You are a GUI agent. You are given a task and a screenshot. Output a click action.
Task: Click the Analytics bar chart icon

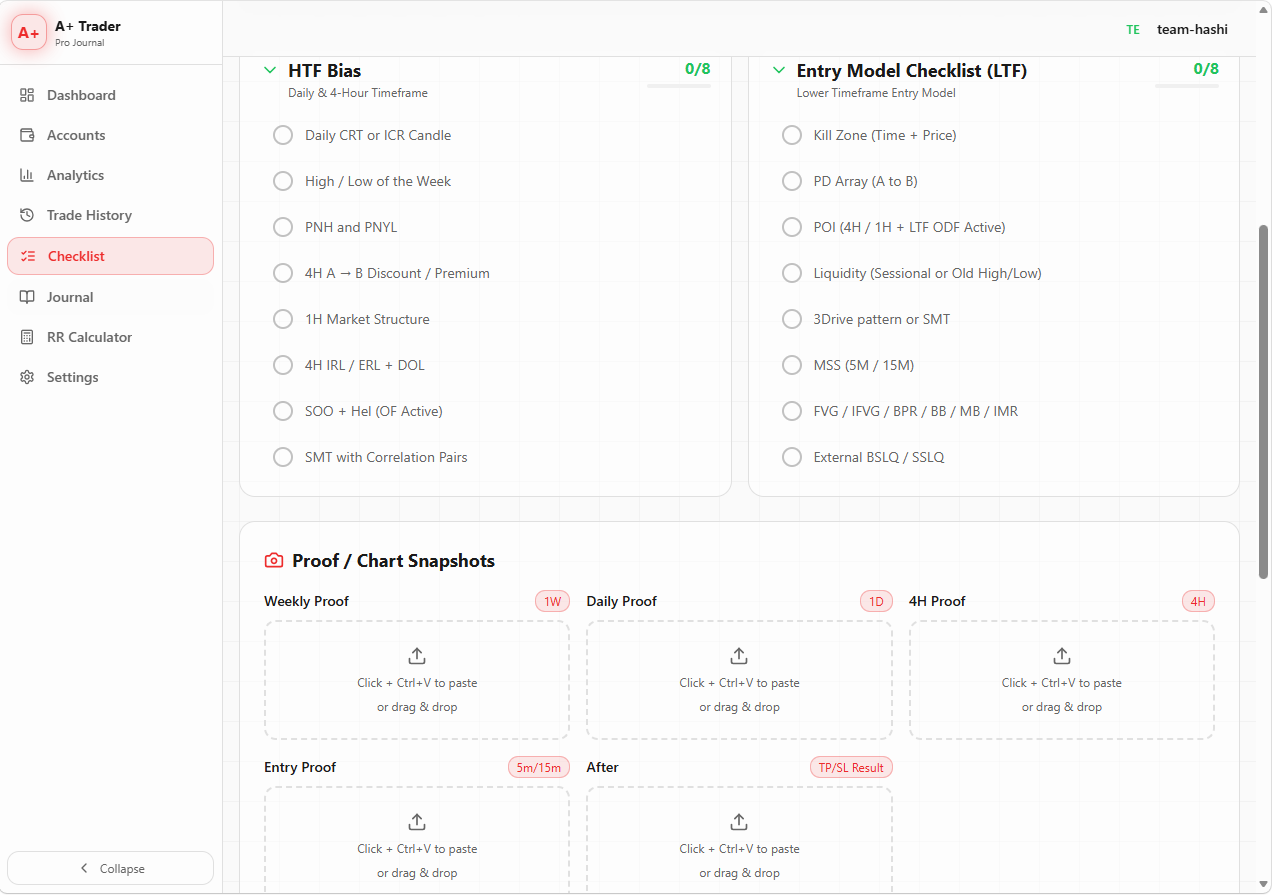[x=27, y=175]
